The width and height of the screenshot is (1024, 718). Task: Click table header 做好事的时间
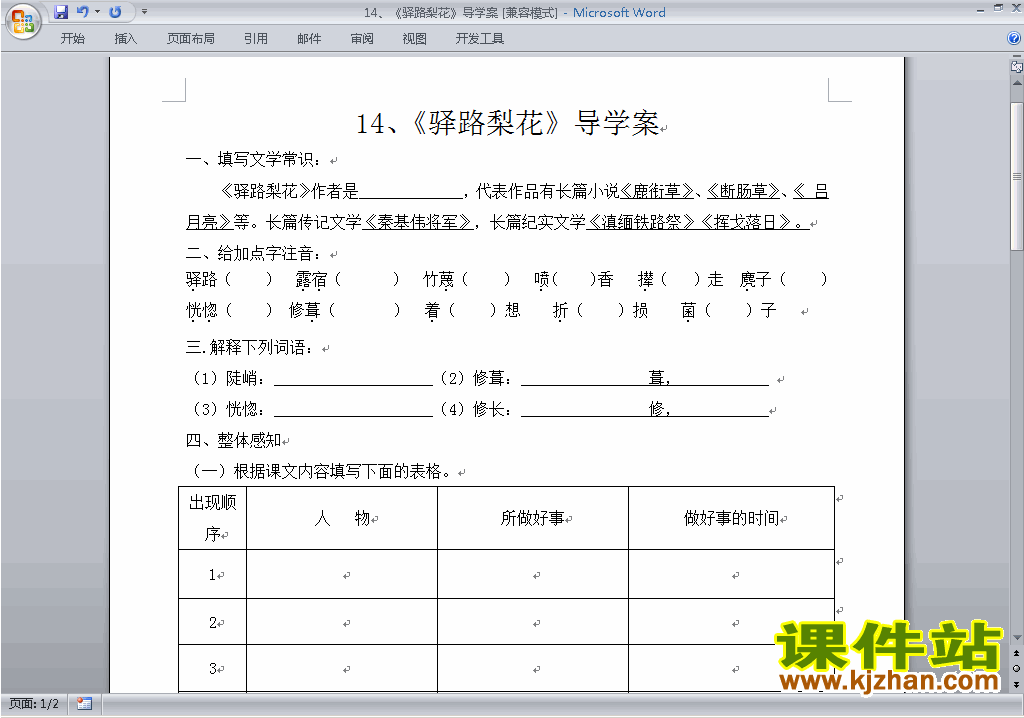(x=731, y=518)
